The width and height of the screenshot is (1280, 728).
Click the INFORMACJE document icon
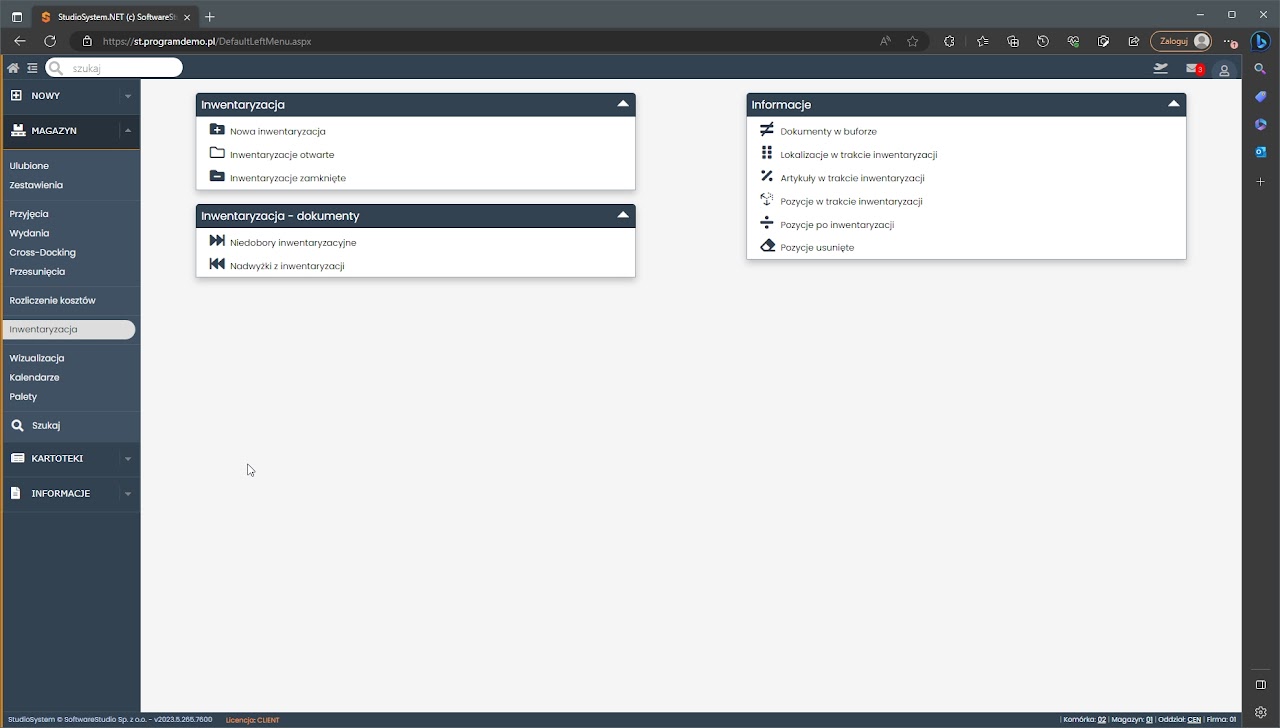(16, 493)
